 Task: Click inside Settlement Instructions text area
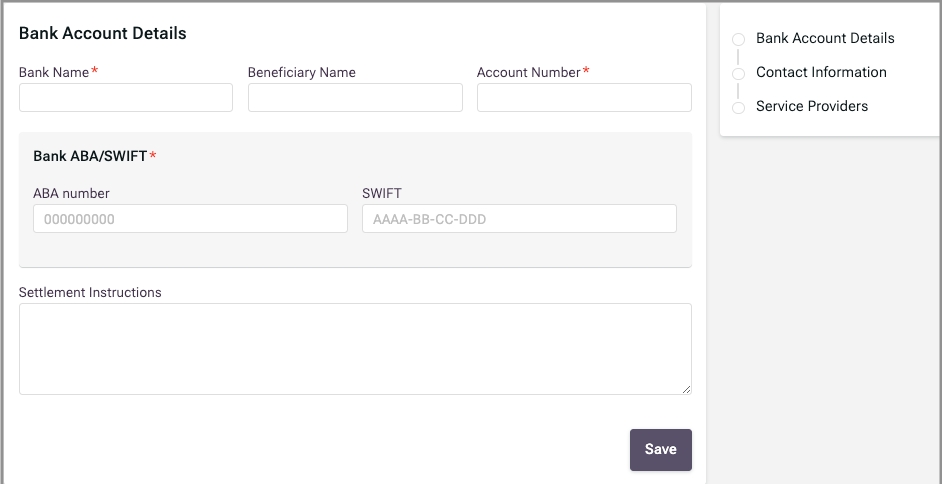(355, 348)
